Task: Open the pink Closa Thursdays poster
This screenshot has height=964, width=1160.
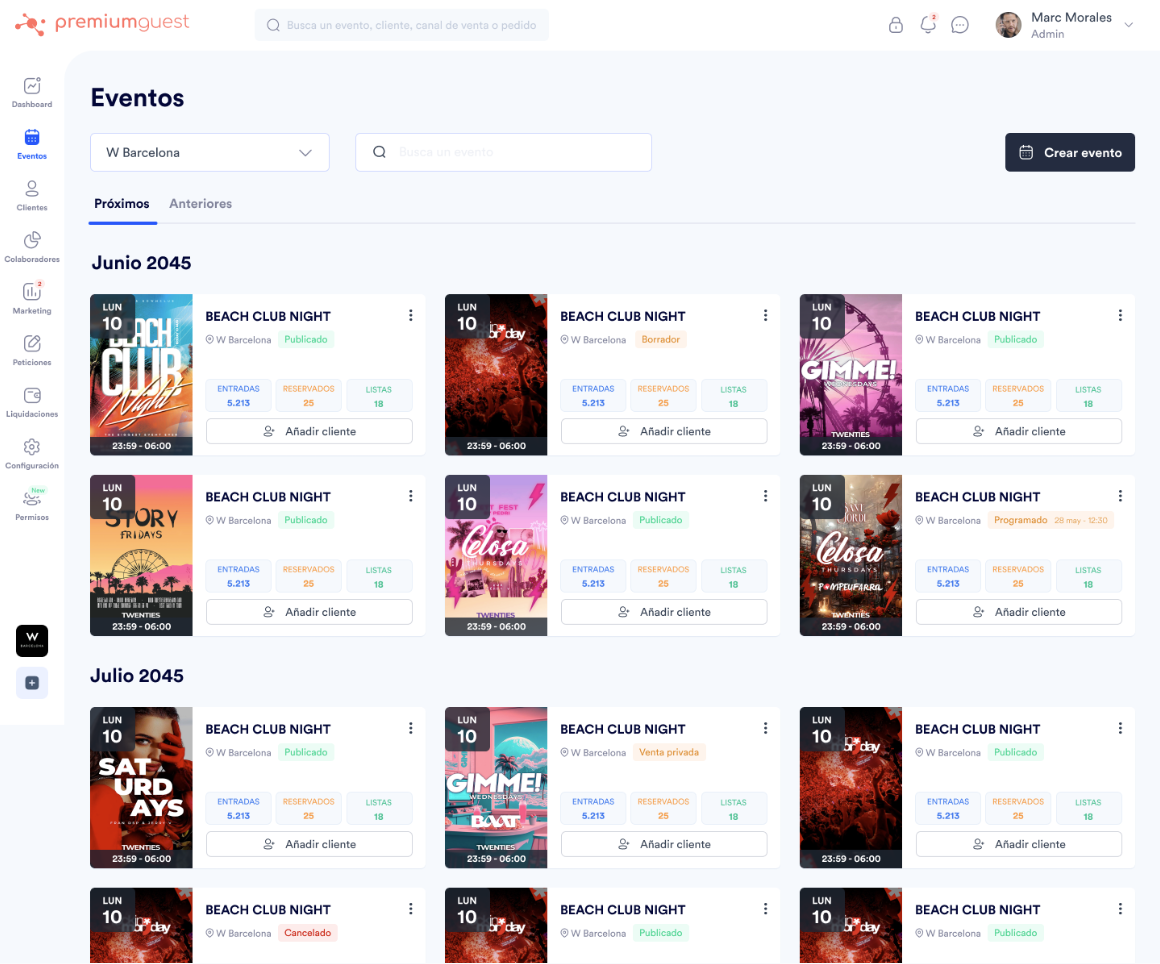Action: coord(496,555)
